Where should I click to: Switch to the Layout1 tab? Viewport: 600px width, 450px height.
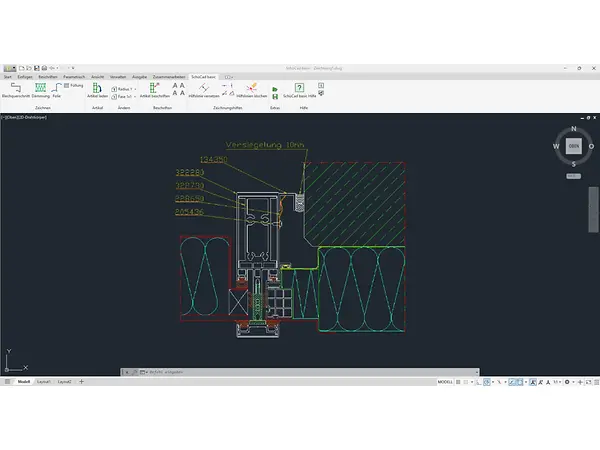coord(41,382)
